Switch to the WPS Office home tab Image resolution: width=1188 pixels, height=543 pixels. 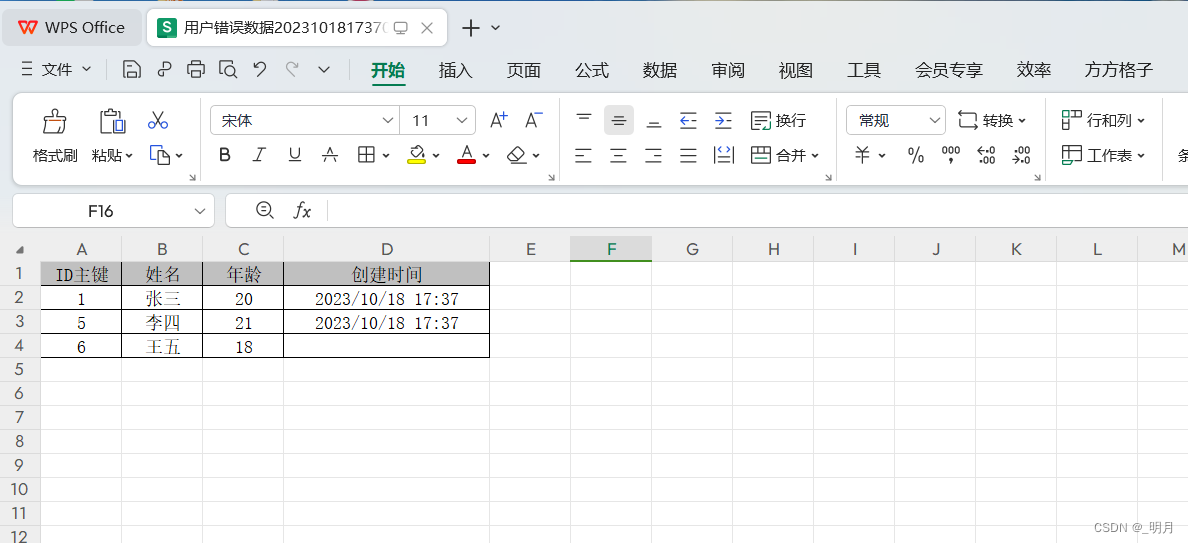(x=71, y=27)
